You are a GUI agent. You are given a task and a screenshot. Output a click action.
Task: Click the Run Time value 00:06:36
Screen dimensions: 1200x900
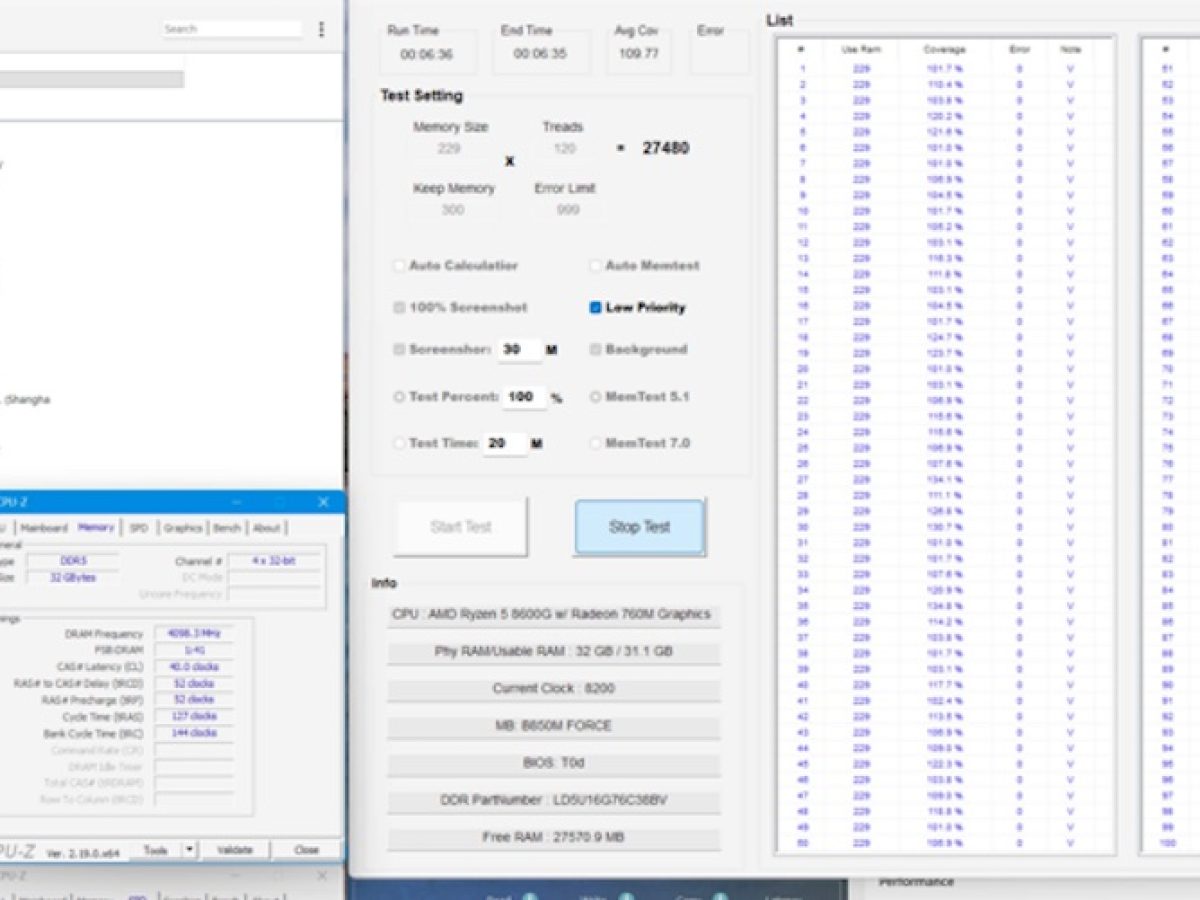pos(427,54)
